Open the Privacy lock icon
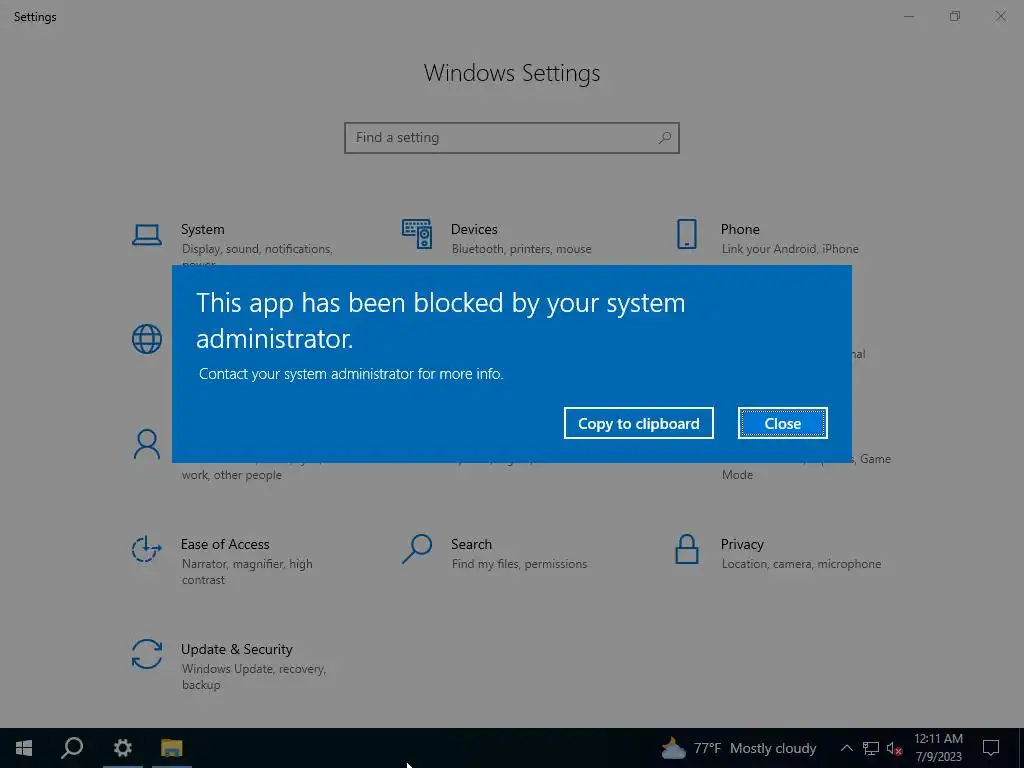Image resolution: width=1024 pixels, height=768 pixels. [x=686, y=549]
